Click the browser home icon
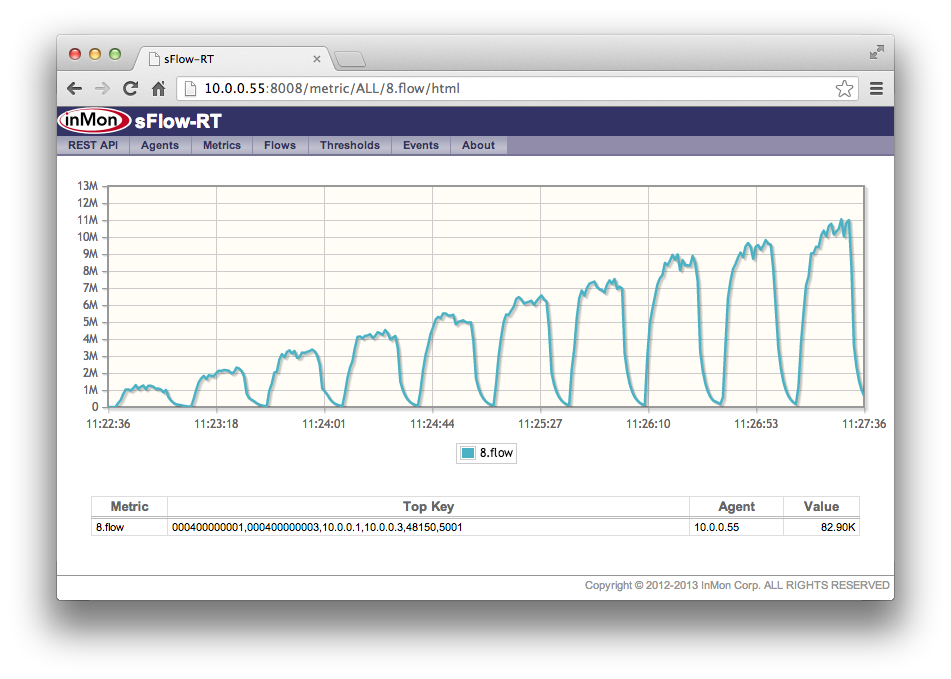 [x=158, y=88]
